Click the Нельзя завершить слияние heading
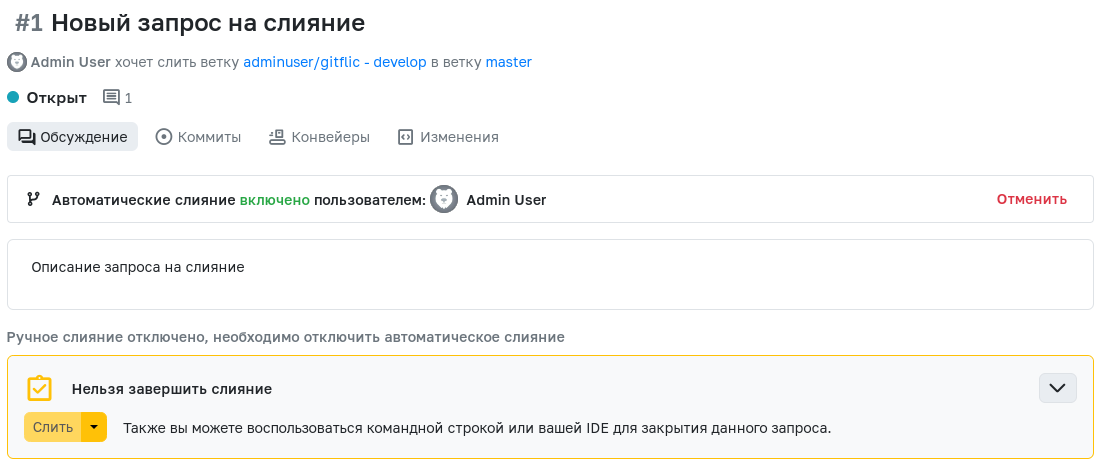 (x=172, y=389)
